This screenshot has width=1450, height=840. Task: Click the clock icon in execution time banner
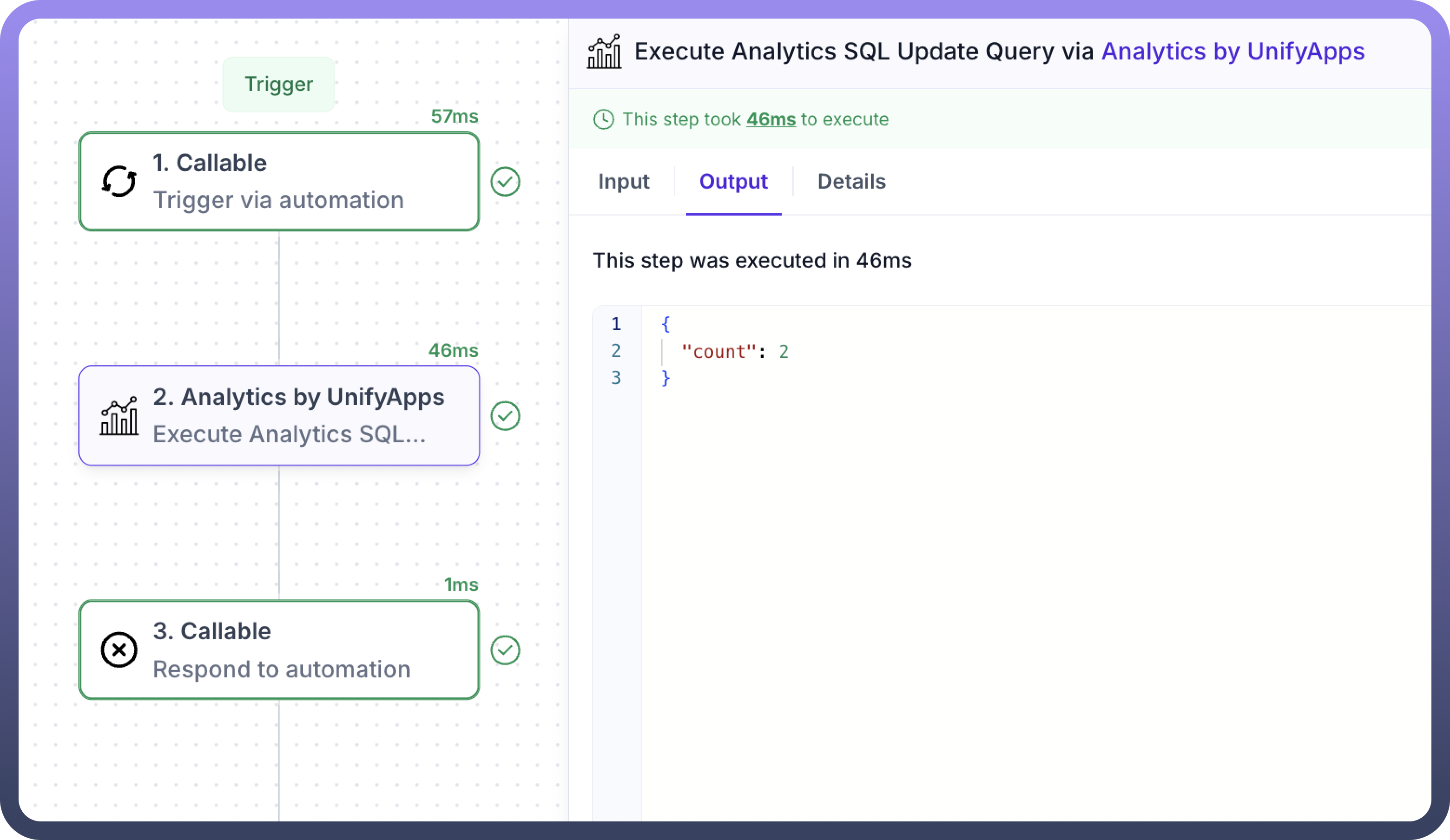click(603, 120)
